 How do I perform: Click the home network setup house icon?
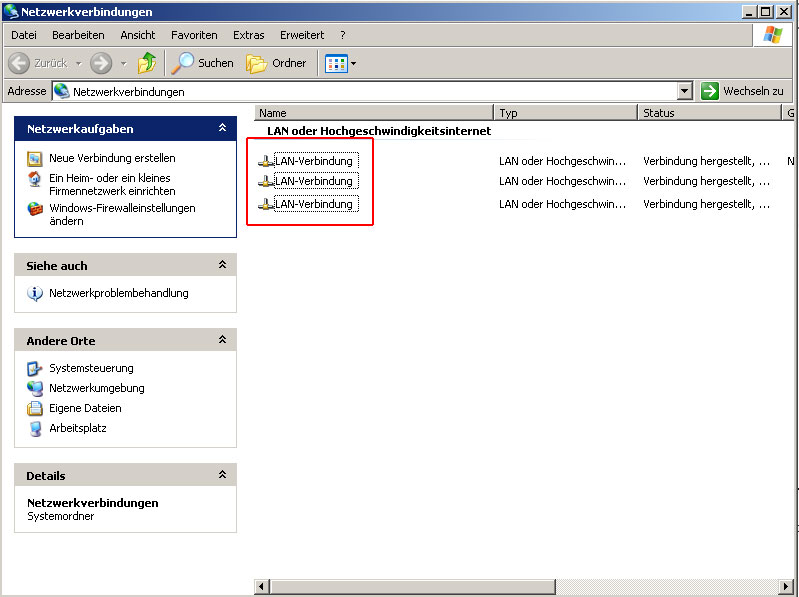35,179
